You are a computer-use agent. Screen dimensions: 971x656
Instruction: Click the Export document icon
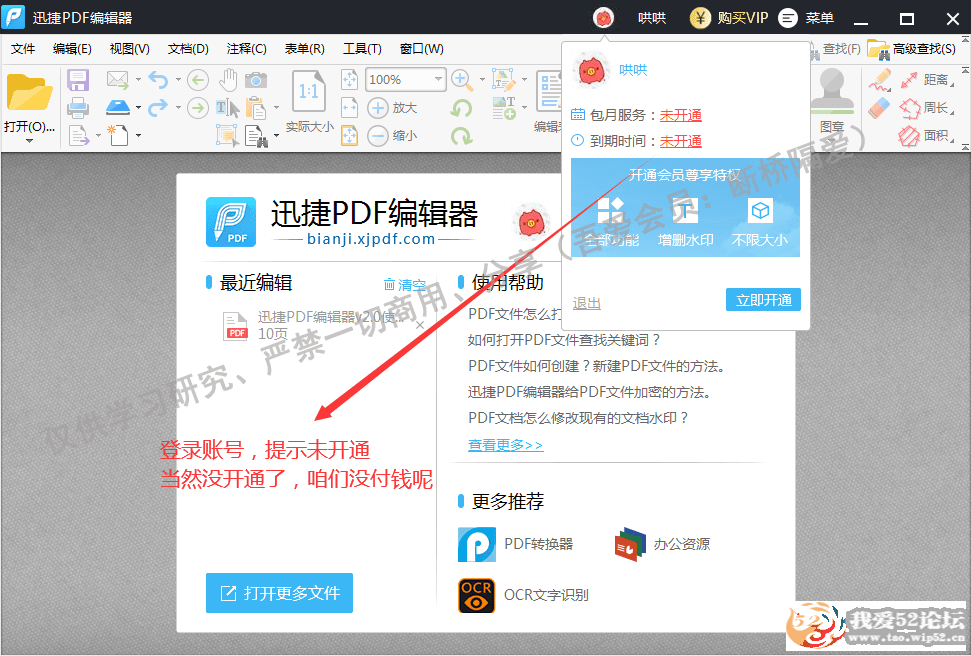pyautogui.click(x=79, y=135)
